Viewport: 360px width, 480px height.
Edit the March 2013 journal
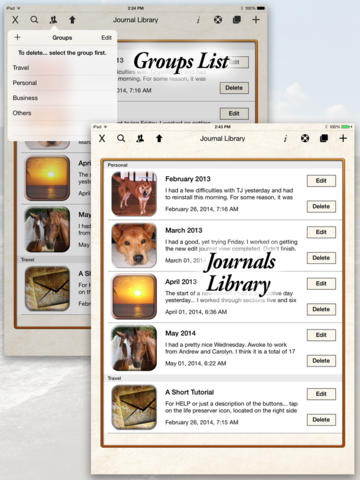[321, 232]
